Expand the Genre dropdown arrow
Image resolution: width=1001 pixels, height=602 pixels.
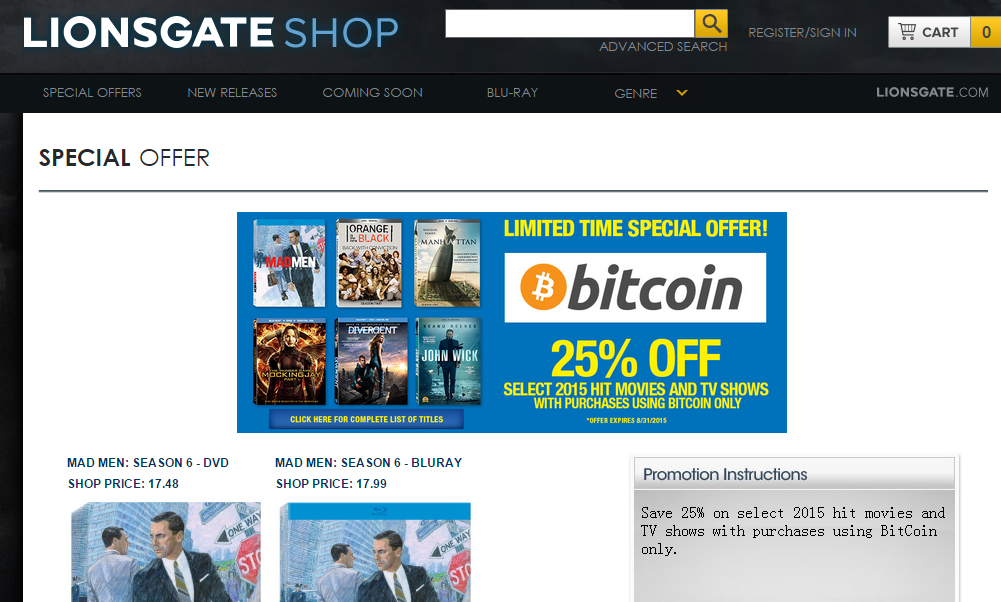(682, 93)
